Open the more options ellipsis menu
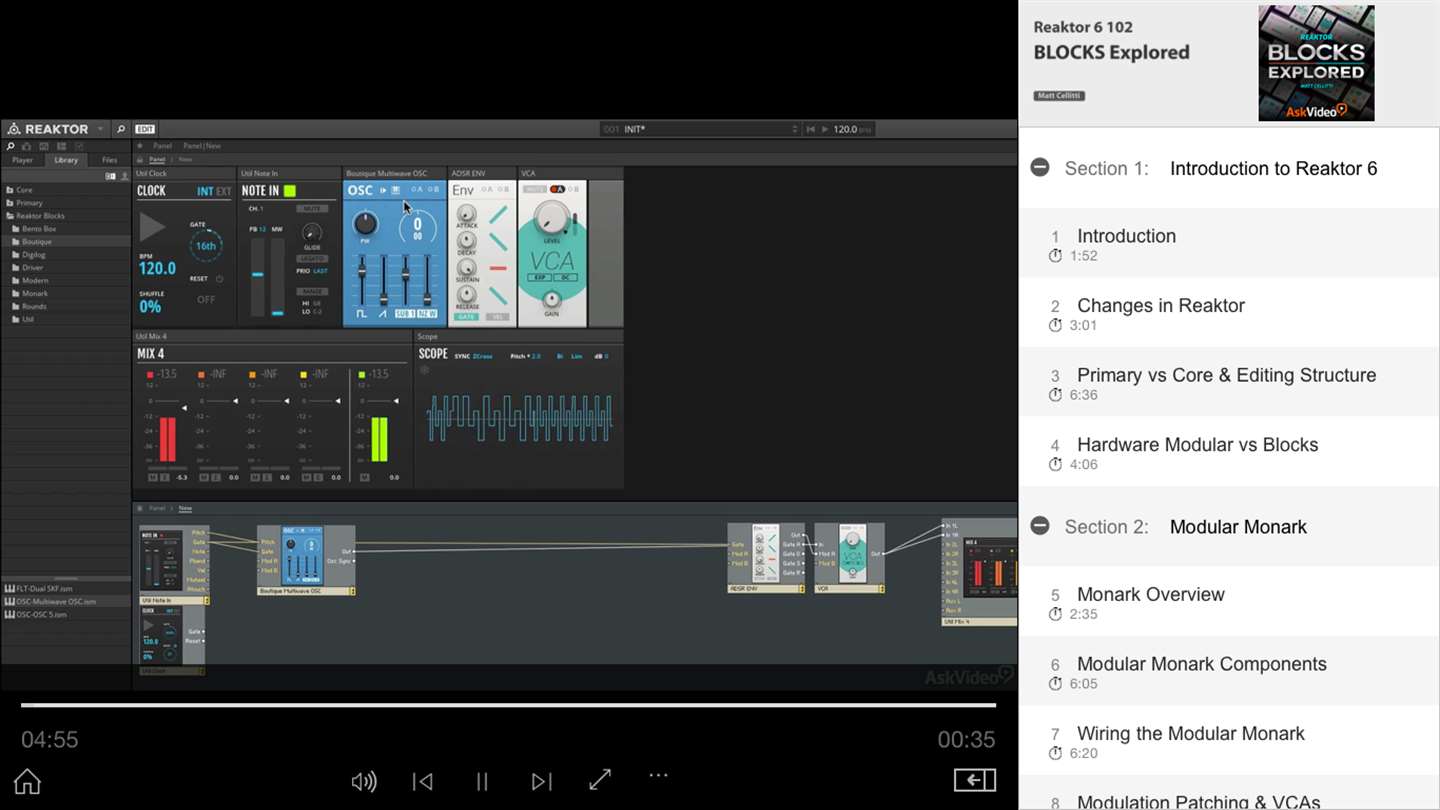Screen dimensions: 1440x810 pyautogui.click(x=658, y=775)
